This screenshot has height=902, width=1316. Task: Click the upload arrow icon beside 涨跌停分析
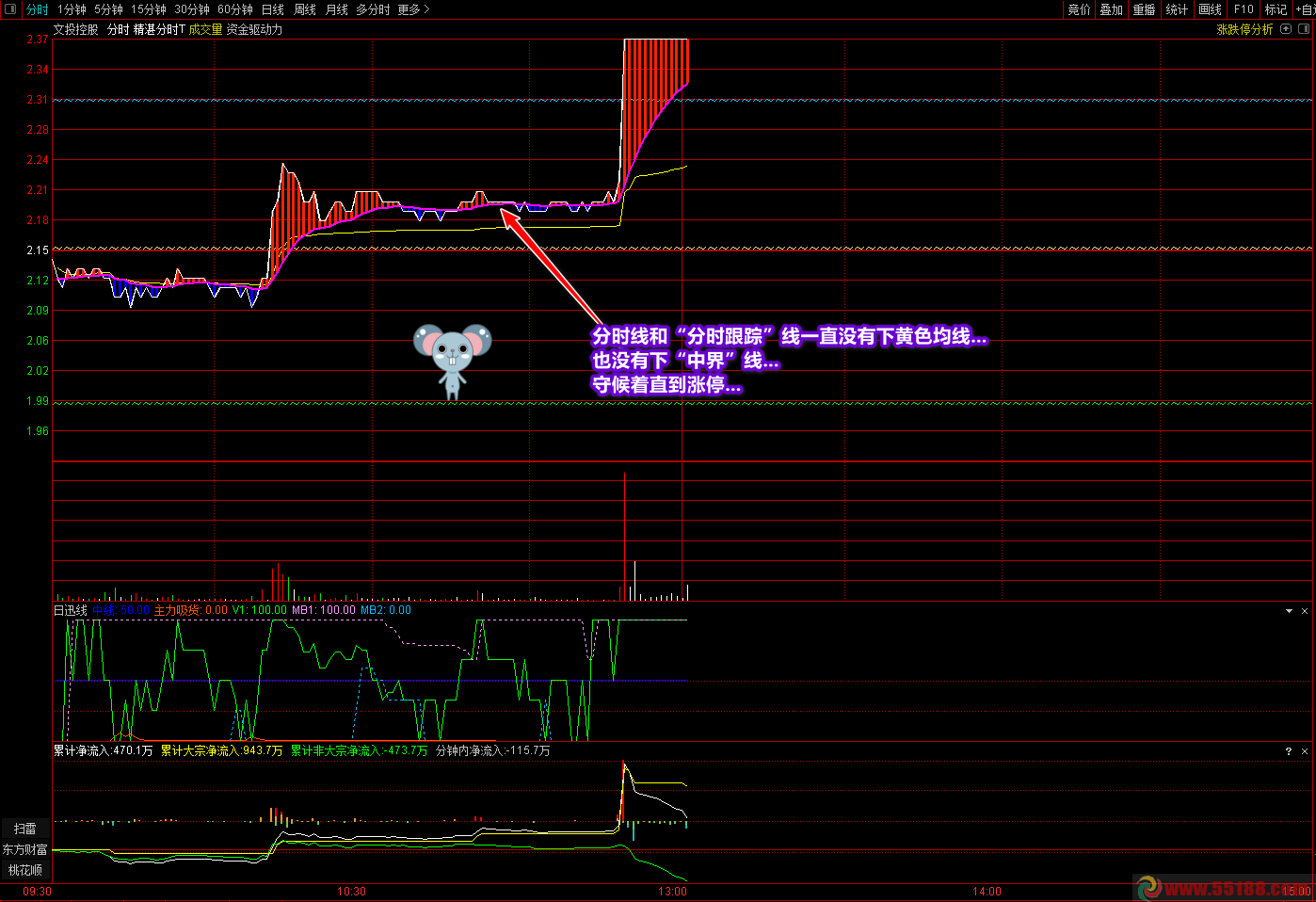click(1286, 29)
